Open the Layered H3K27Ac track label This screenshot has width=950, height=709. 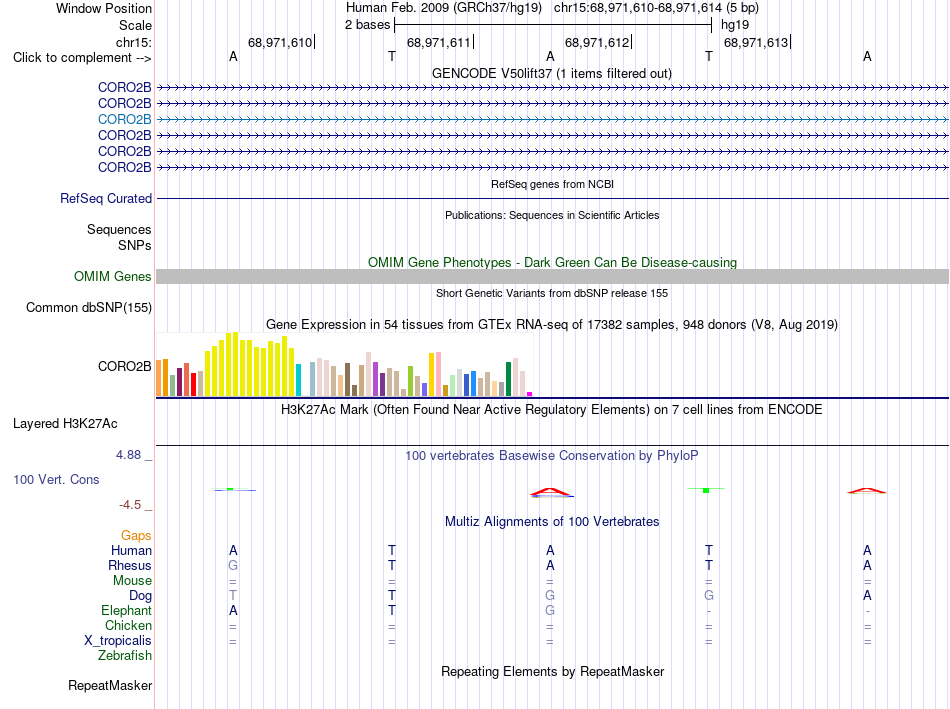[x=65, y=424]
